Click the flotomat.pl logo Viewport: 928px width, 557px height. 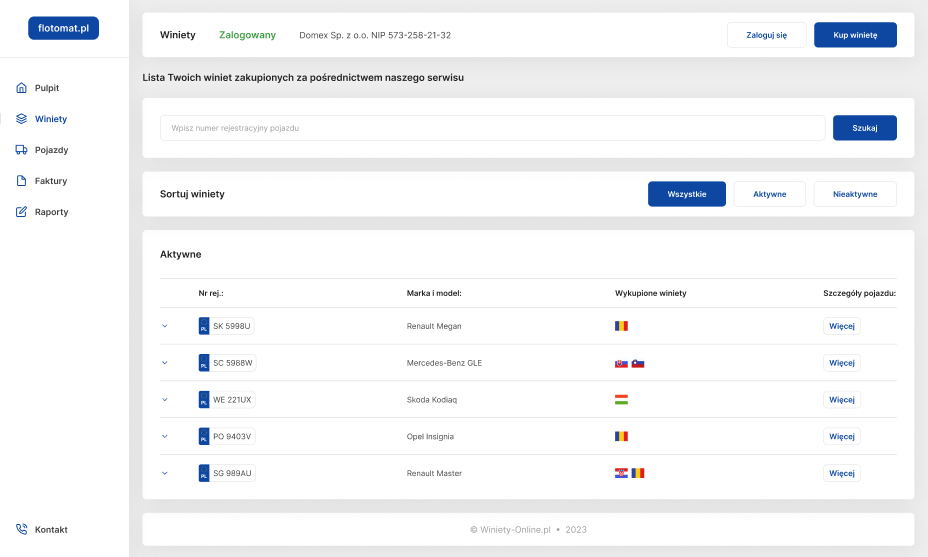pyautogui.click(x=63, y=29)
